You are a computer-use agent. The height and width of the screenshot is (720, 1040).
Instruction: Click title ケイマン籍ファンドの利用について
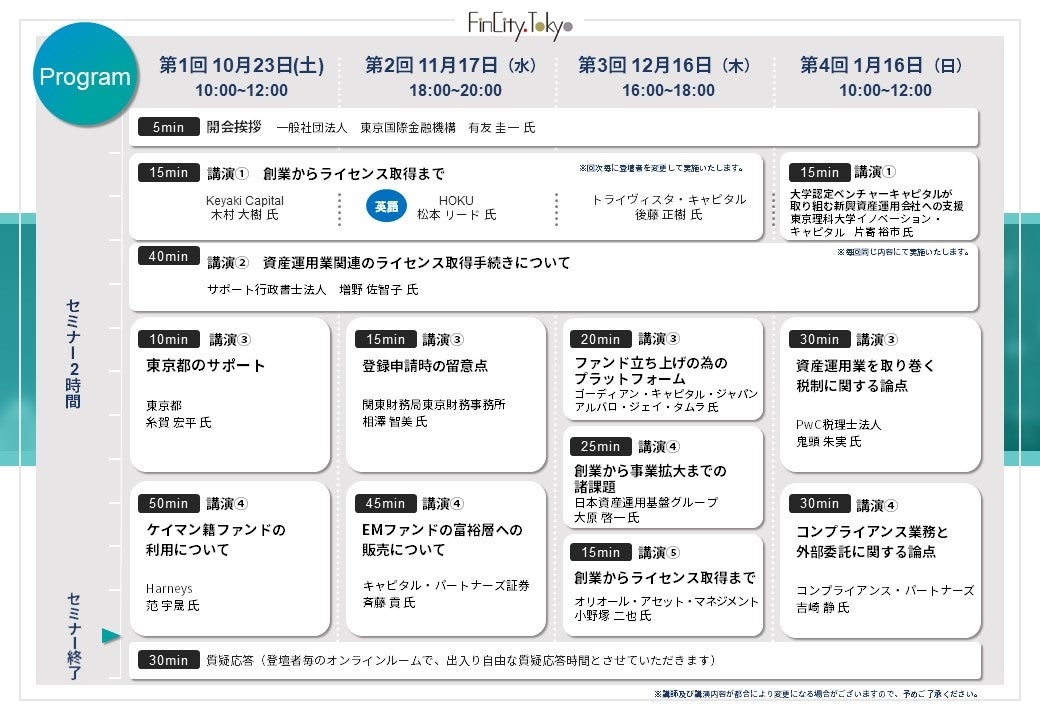tap(216, 540)
